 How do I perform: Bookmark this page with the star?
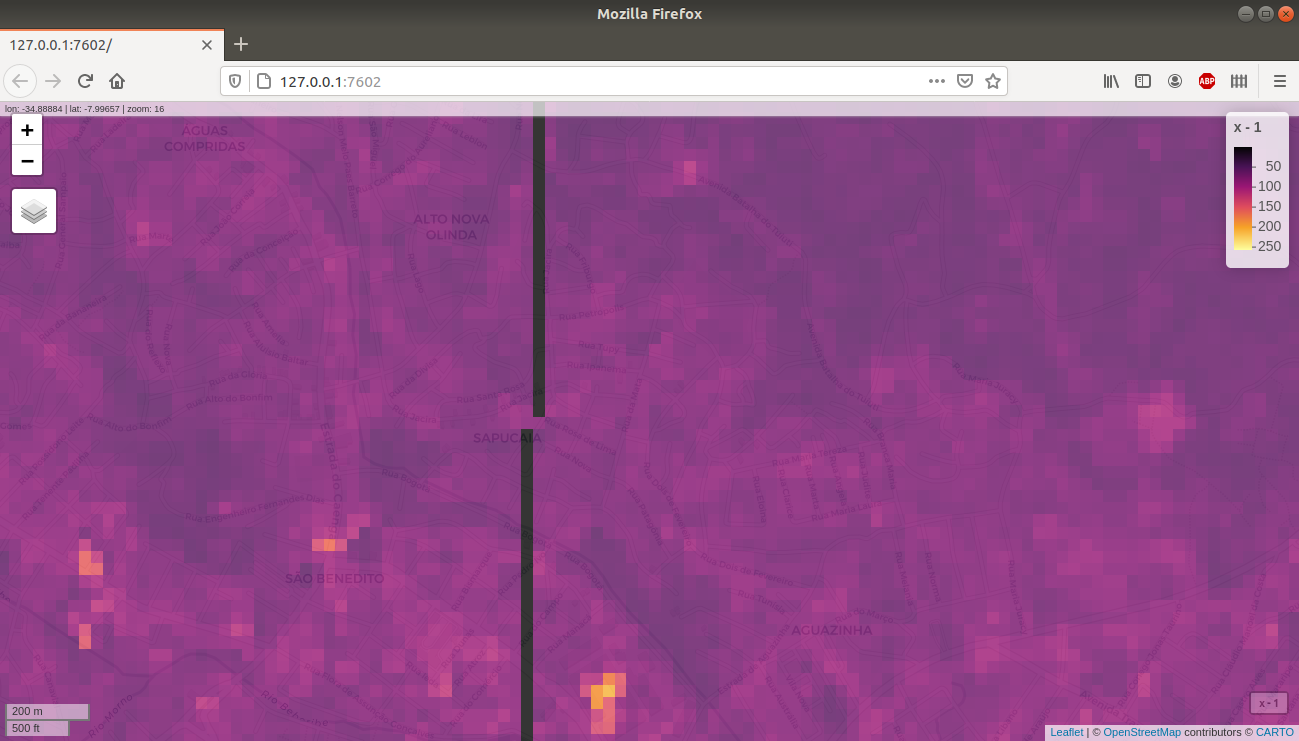click(x=993, y=81)
